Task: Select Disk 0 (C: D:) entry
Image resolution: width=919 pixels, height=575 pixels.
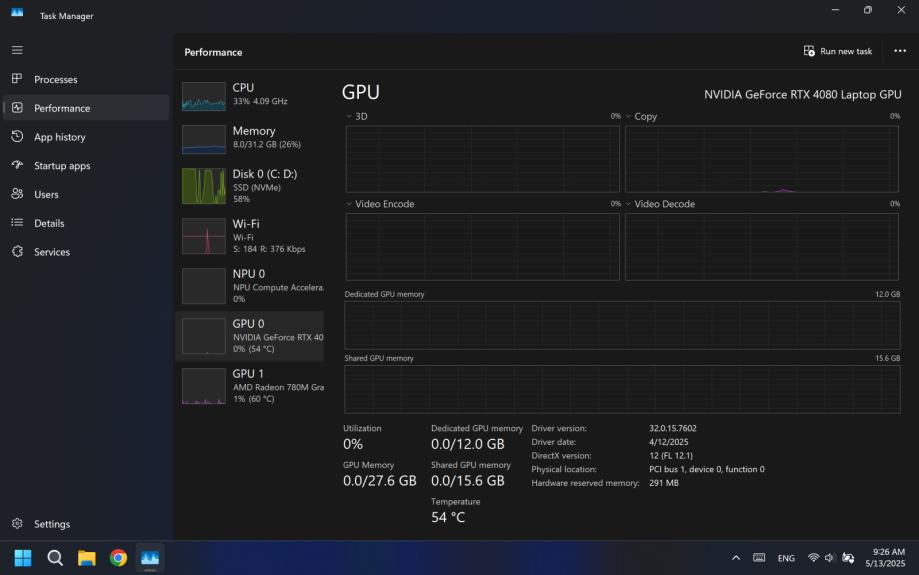Action: click(x=250, y=186)
